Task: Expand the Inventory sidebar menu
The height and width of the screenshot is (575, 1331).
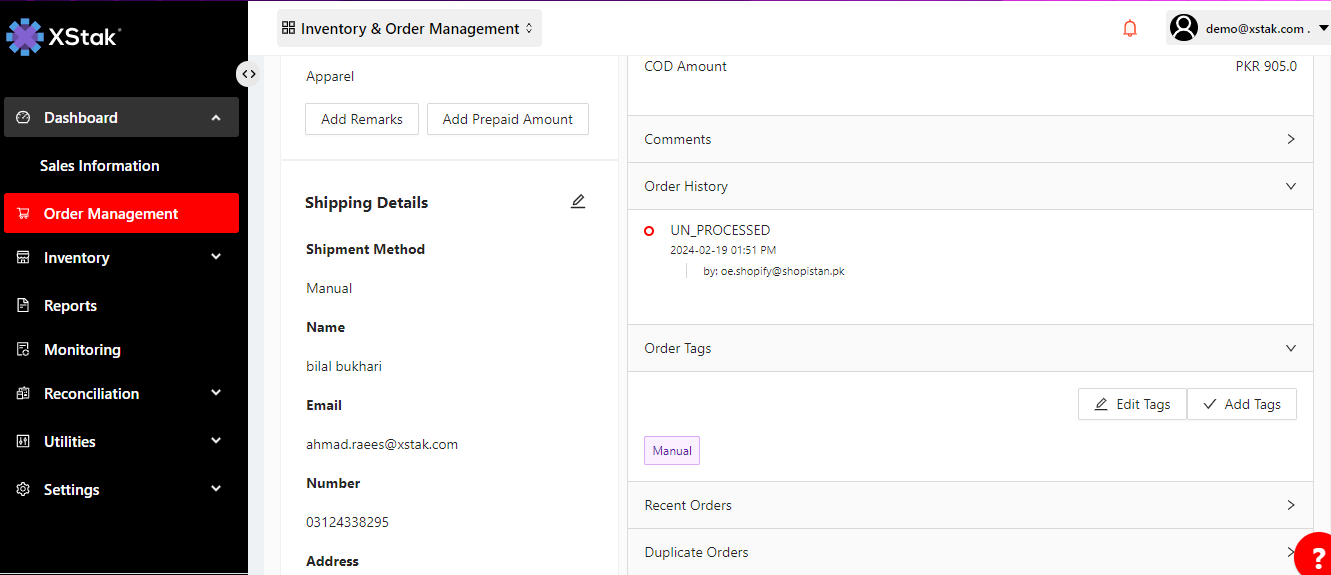Action: (120, 258)
